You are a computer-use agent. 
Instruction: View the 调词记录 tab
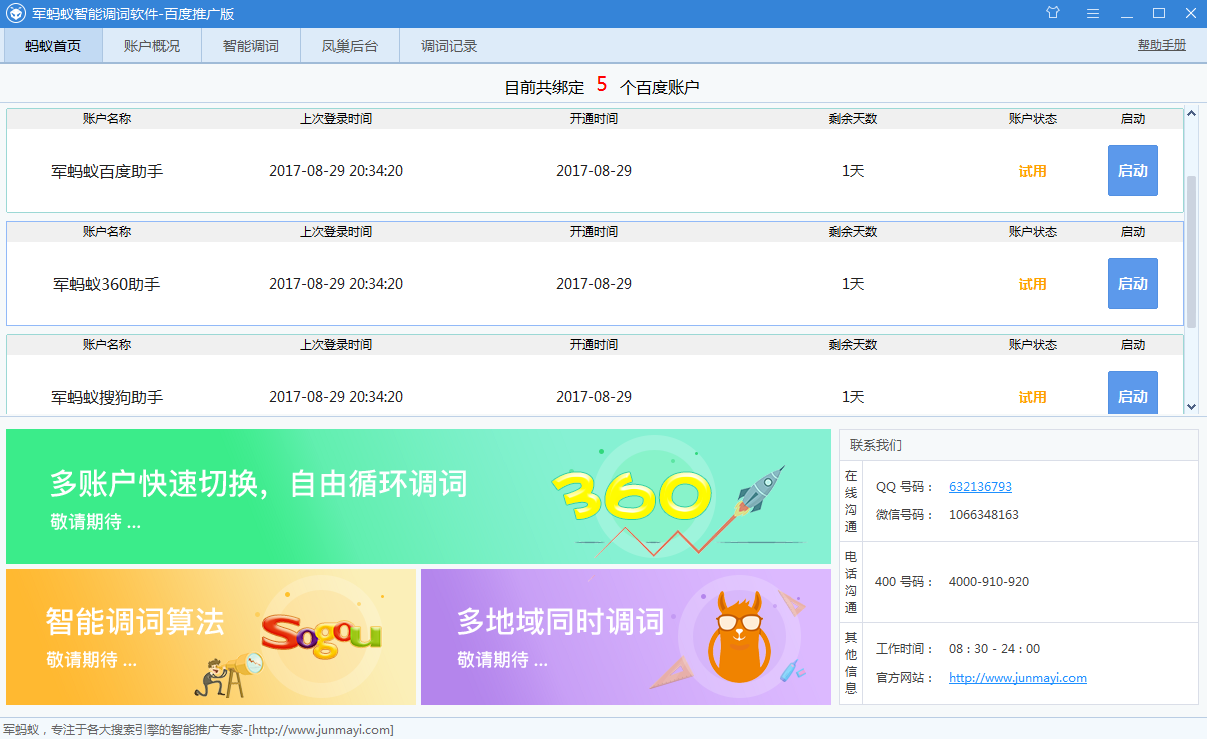point(449,46)
